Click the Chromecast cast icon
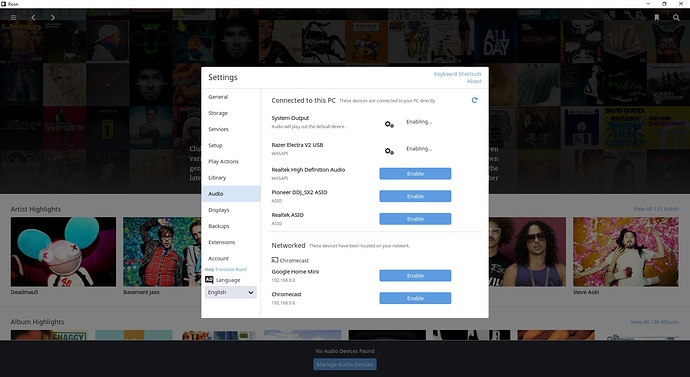The width and height of the screenshot is (690, 377). (x=275, y=260)
